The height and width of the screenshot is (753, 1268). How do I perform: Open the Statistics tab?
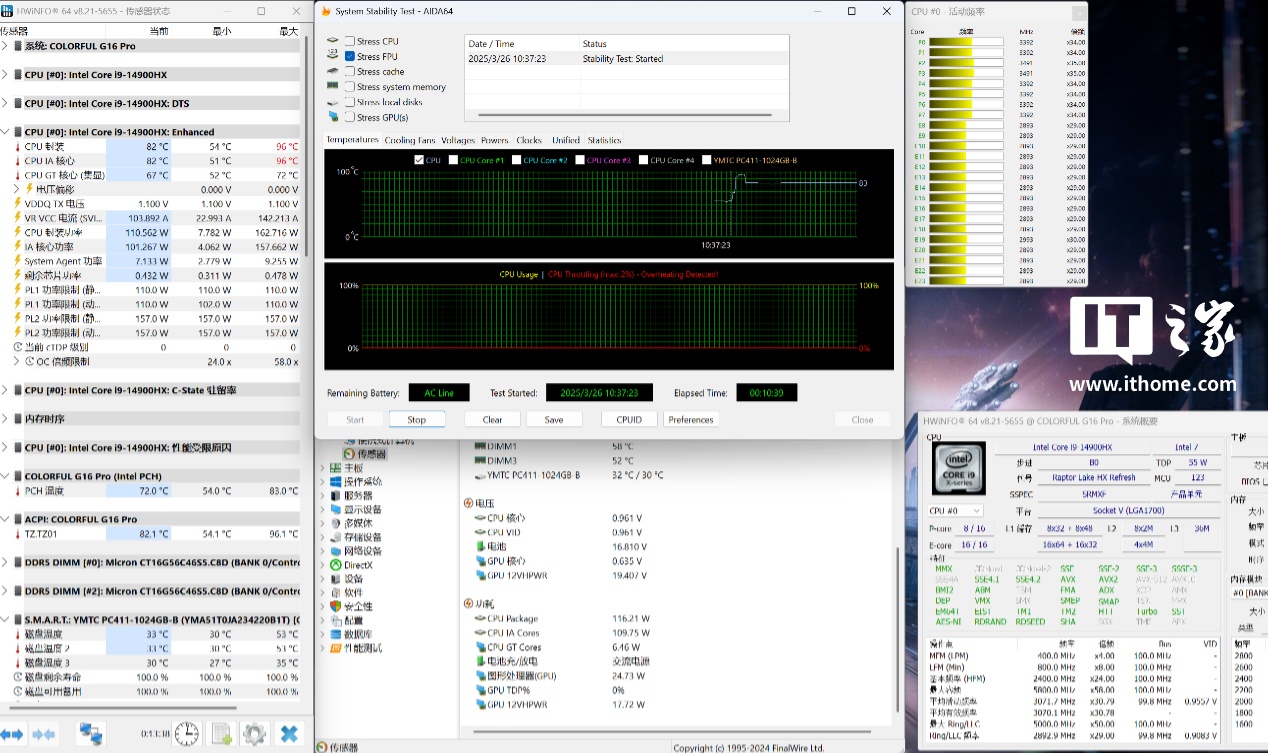604,140
